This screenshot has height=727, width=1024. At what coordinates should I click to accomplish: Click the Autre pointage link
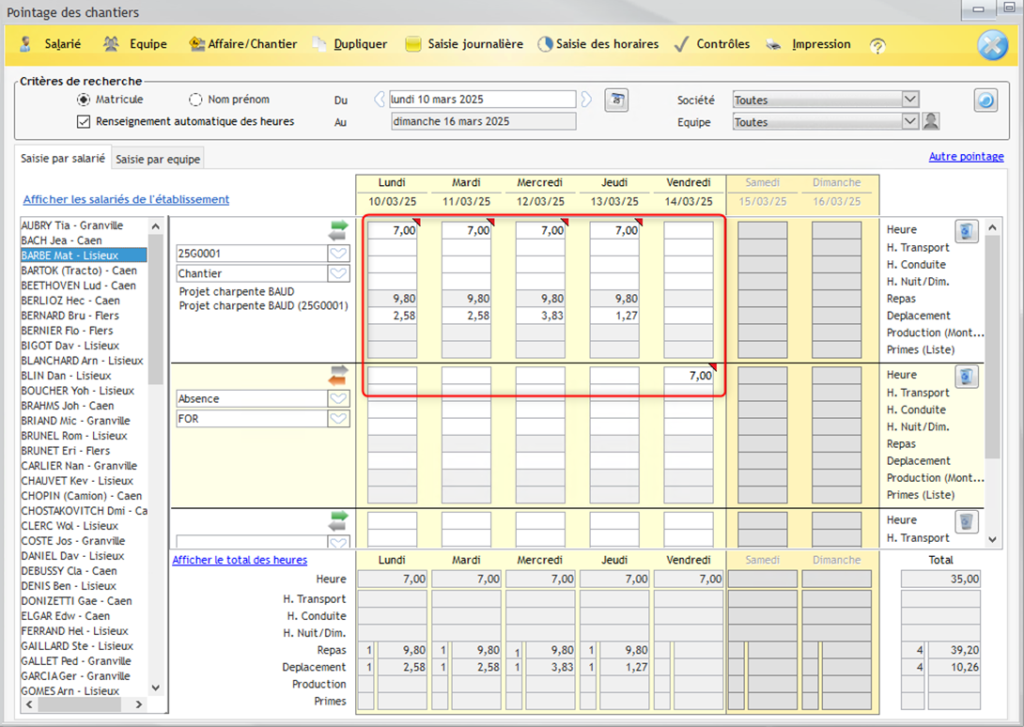(967, 157)
